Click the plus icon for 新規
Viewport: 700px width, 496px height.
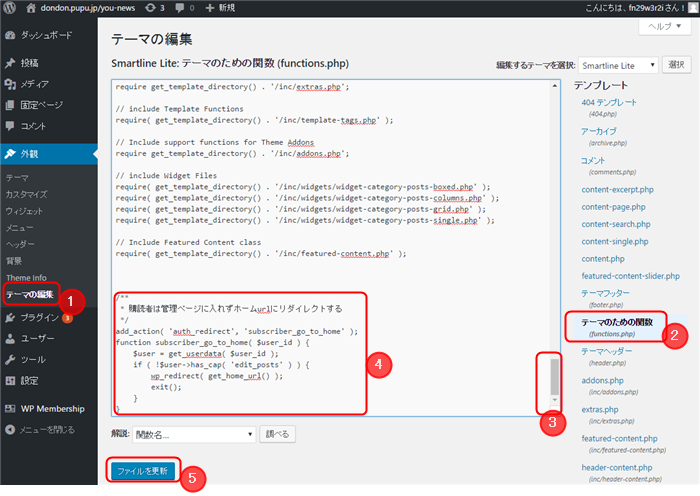tap(210, 8)
